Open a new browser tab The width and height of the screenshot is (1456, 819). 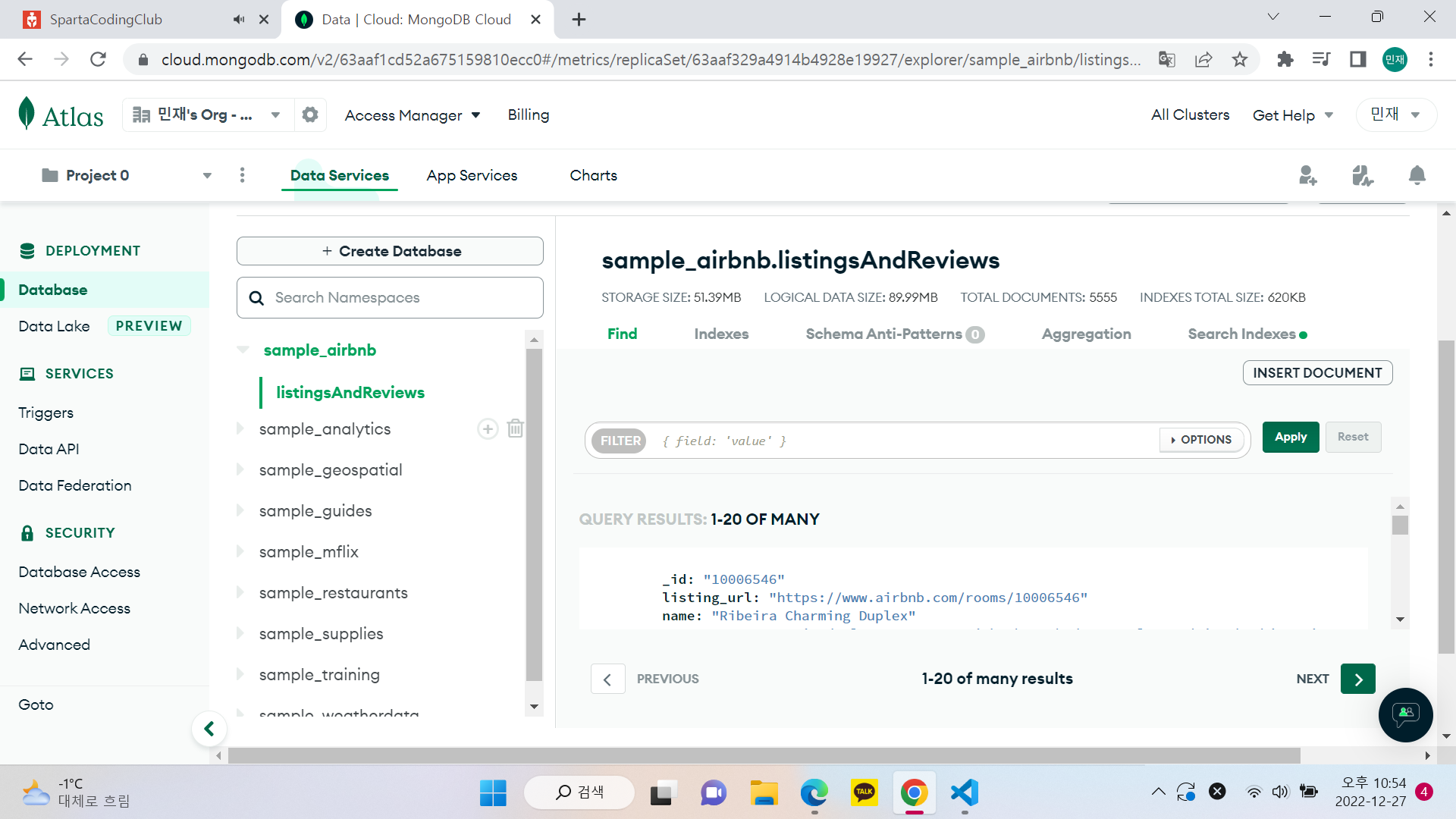[x=579, y=20]
